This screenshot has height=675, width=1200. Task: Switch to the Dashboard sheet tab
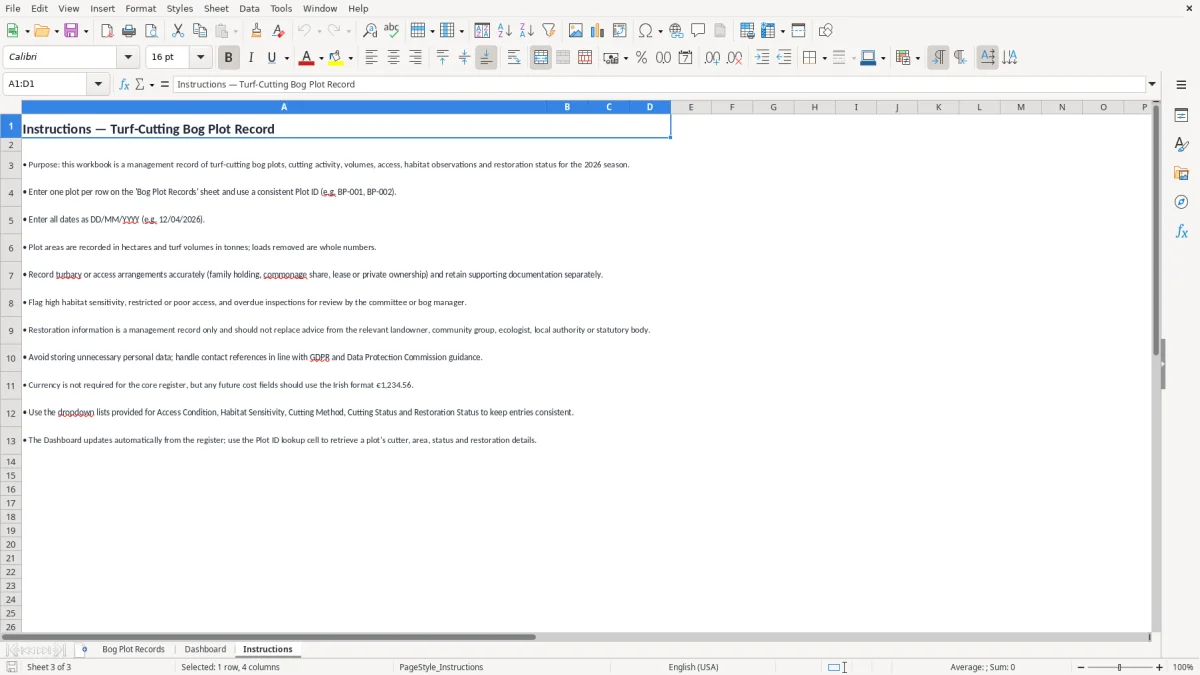point(205,650)
